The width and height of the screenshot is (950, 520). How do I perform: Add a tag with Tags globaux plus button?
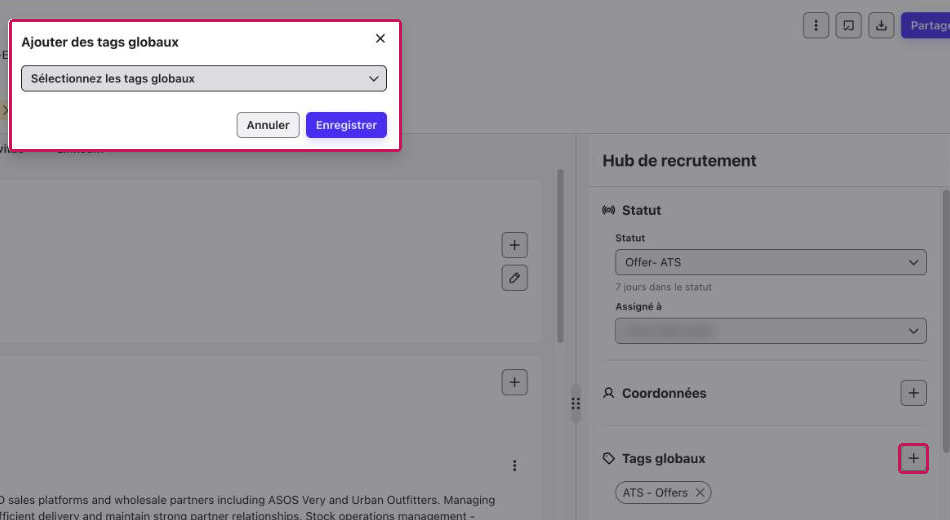[913, 458]
